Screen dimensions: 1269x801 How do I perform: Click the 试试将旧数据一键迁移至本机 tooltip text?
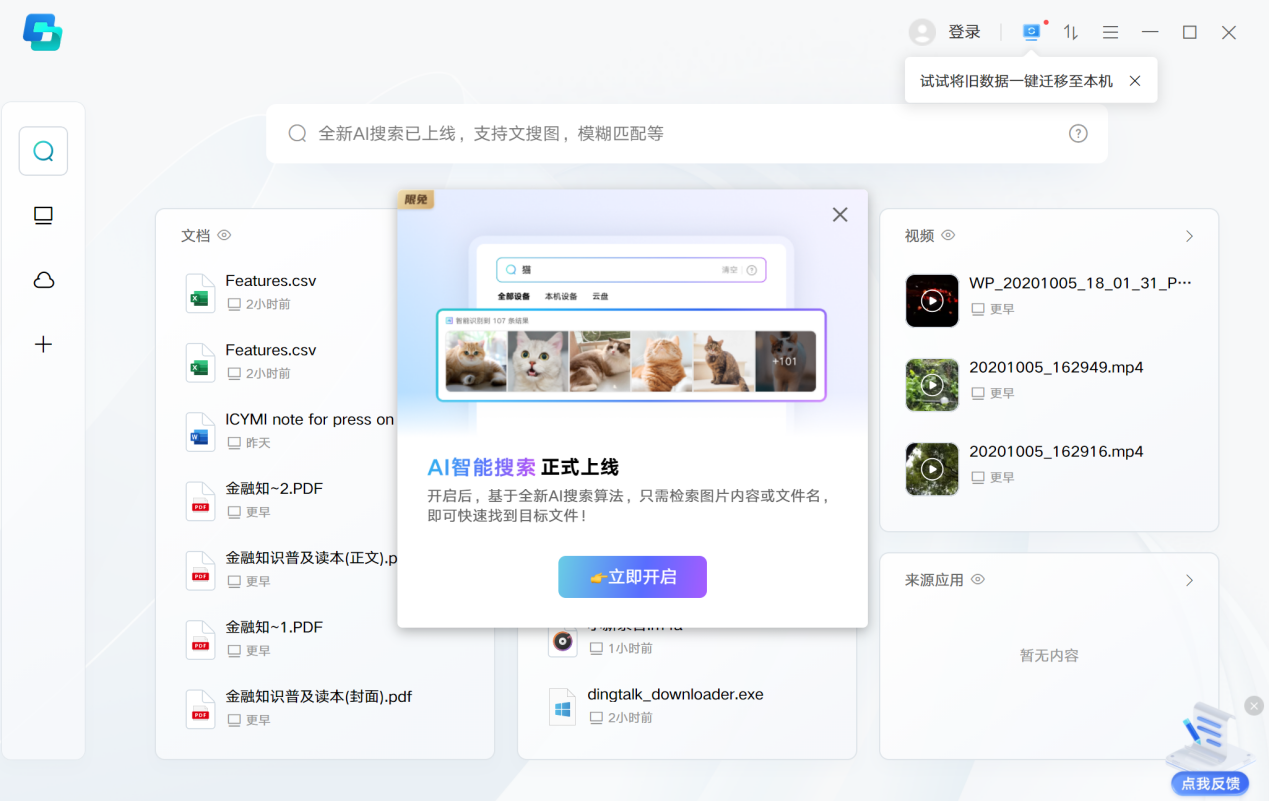tap(1016, 81)
